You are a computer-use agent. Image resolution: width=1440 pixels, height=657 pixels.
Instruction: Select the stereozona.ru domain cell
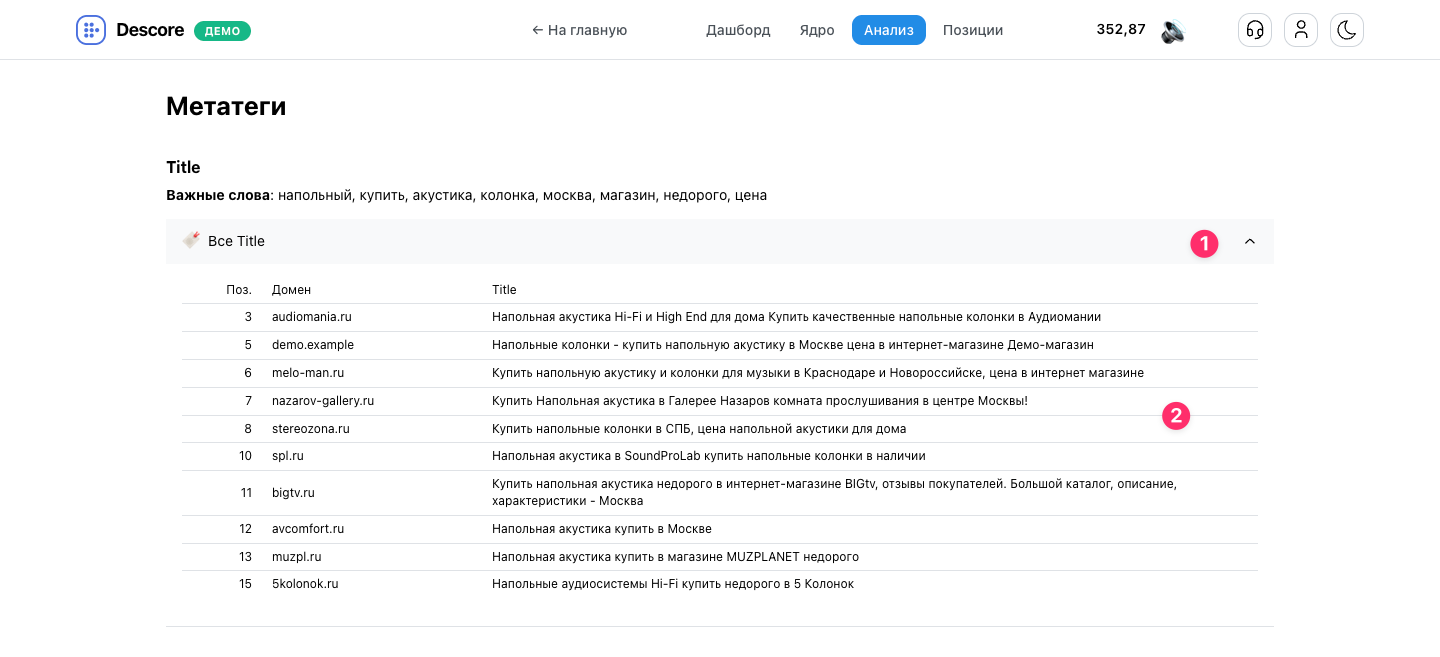[x=311, y=429]
